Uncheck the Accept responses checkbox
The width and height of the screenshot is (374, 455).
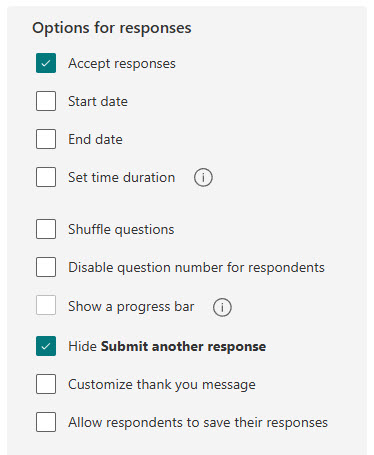46,63
